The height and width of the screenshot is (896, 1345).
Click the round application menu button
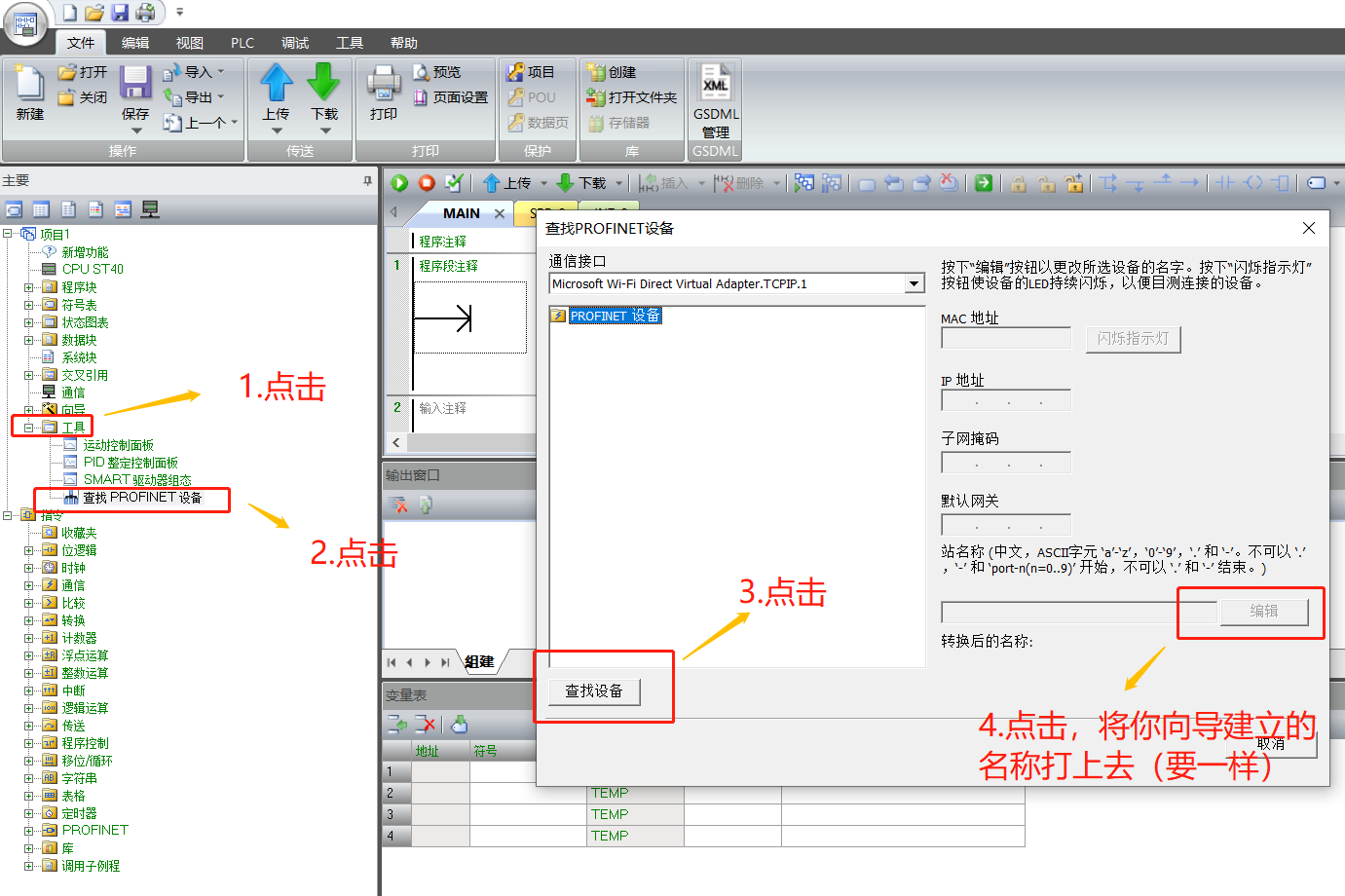point(25,23)
